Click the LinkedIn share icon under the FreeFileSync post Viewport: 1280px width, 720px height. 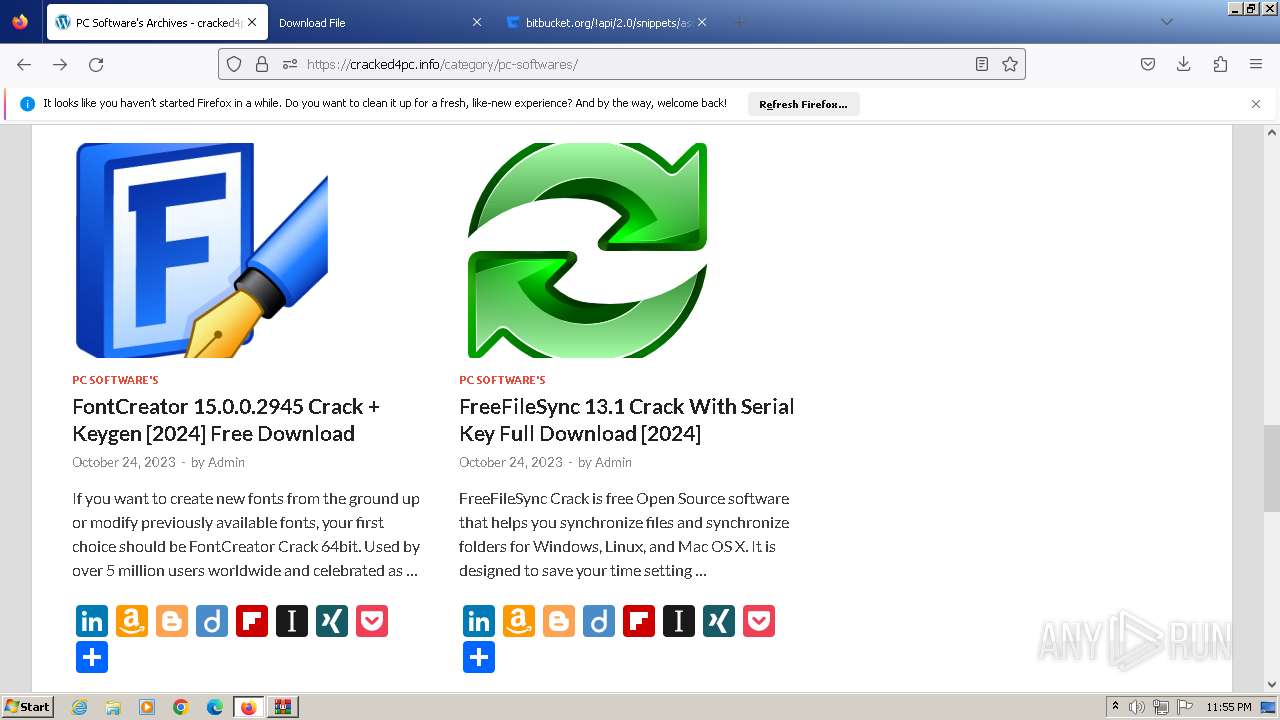(479, 621)
